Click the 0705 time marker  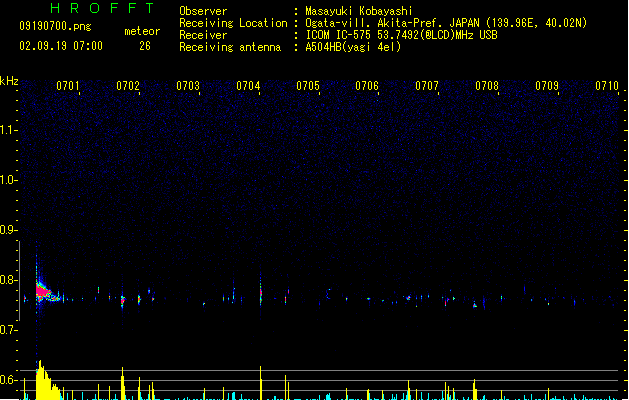(x=308, y=85)
